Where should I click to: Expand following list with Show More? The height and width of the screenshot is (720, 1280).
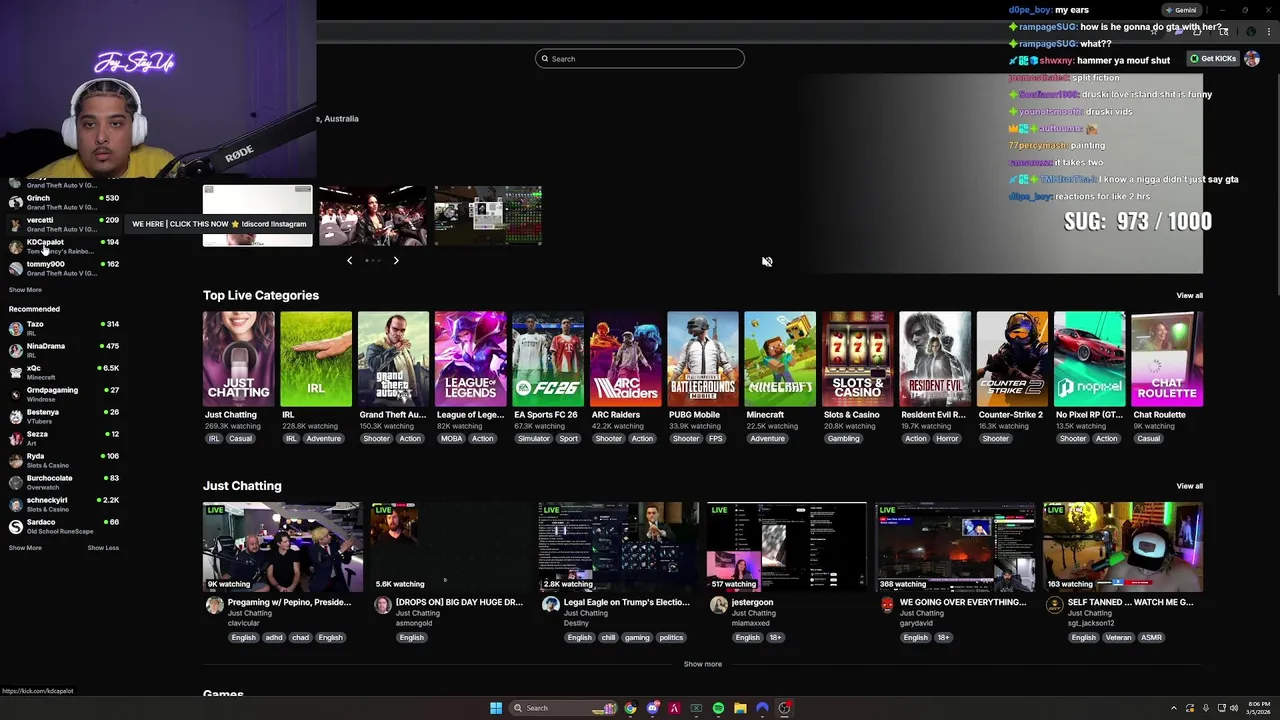pyautogui.click(x=25, y=290)
